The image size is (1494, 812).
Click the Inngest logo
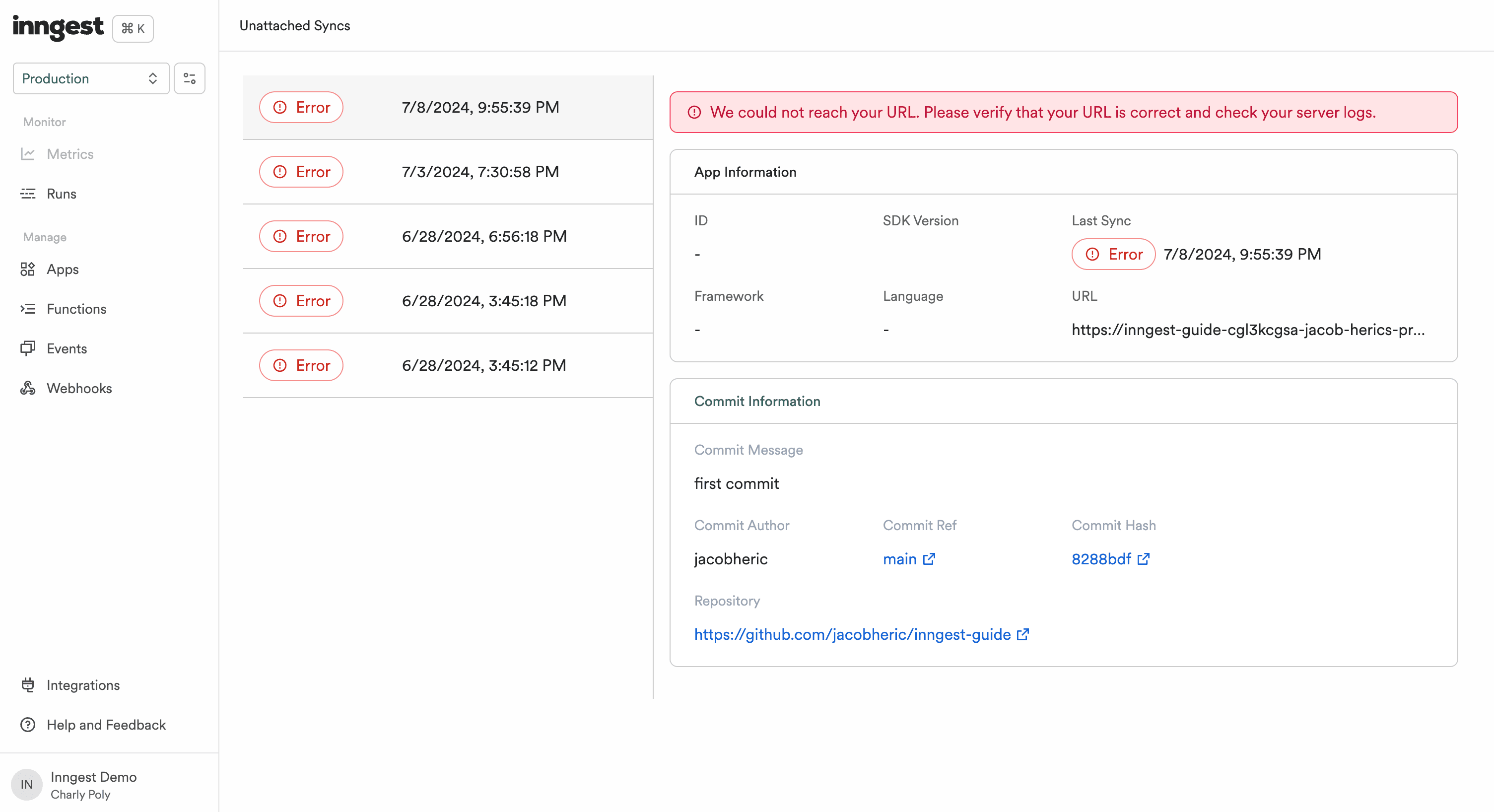[x=58, y=27]
